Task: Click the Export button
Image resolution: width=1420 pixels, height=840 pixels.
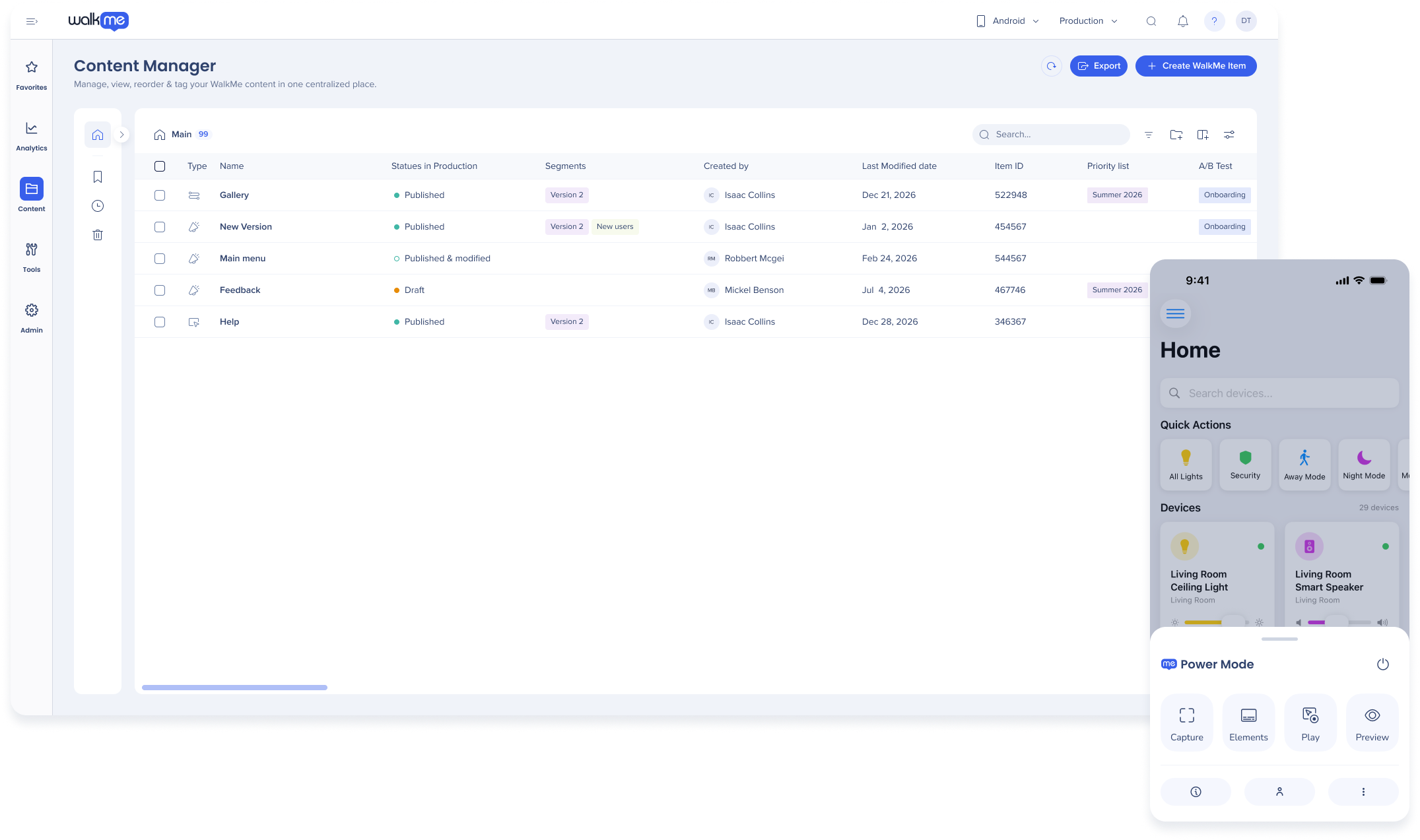Action: pyautogui.click(x=1099, y=66)
